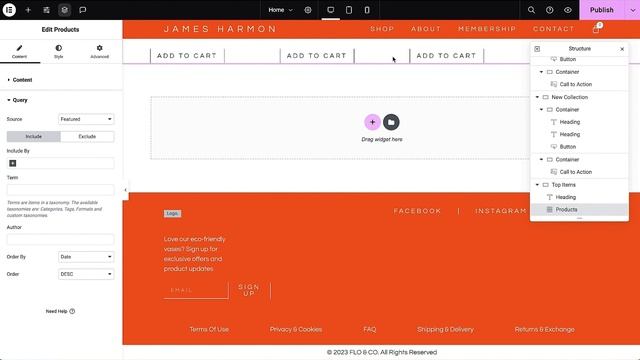Open the Order By dropdown set to Date
The image size is (640, 360).
86,257
